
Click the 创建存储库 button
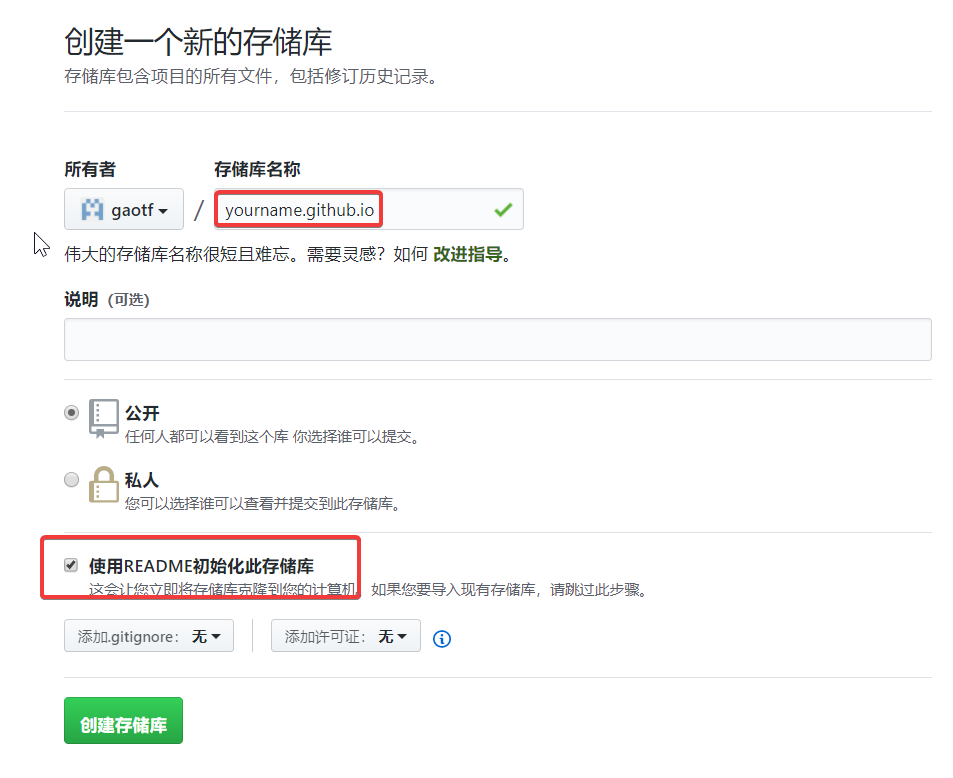point(123,720)
